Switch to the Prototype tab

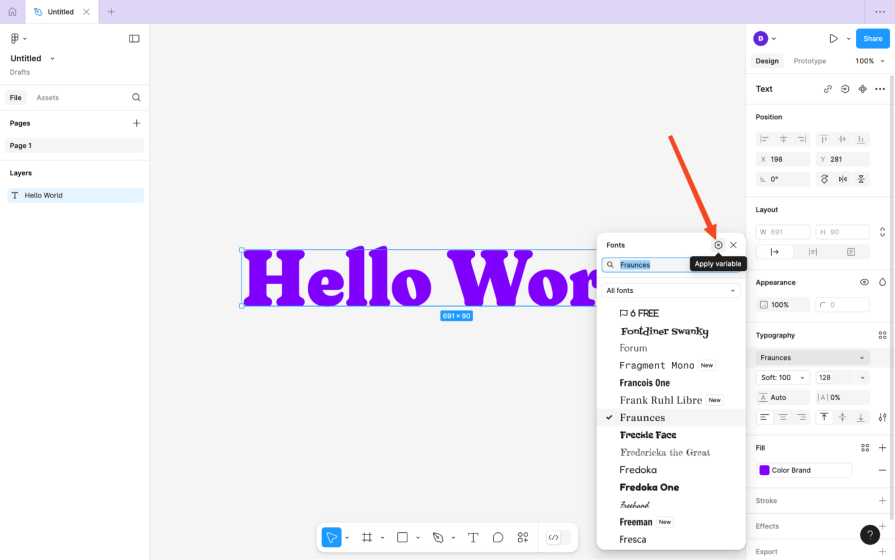pos(809,61)
